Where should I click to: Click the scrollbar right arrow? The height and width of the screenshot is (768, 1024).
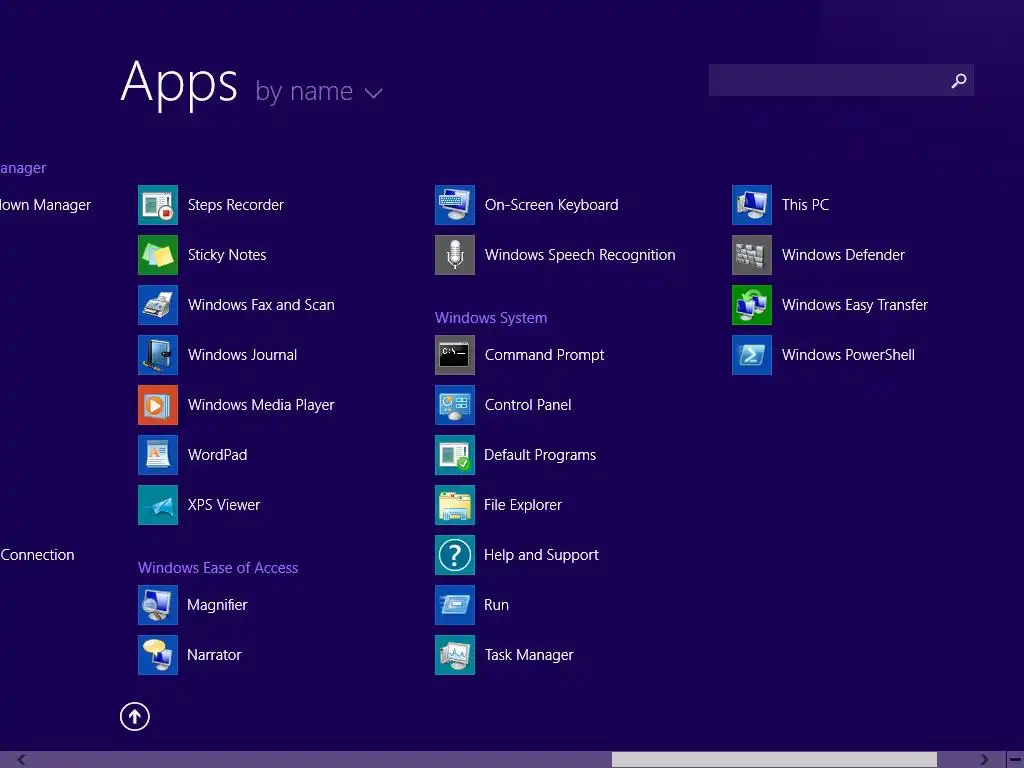click(984, 760)
